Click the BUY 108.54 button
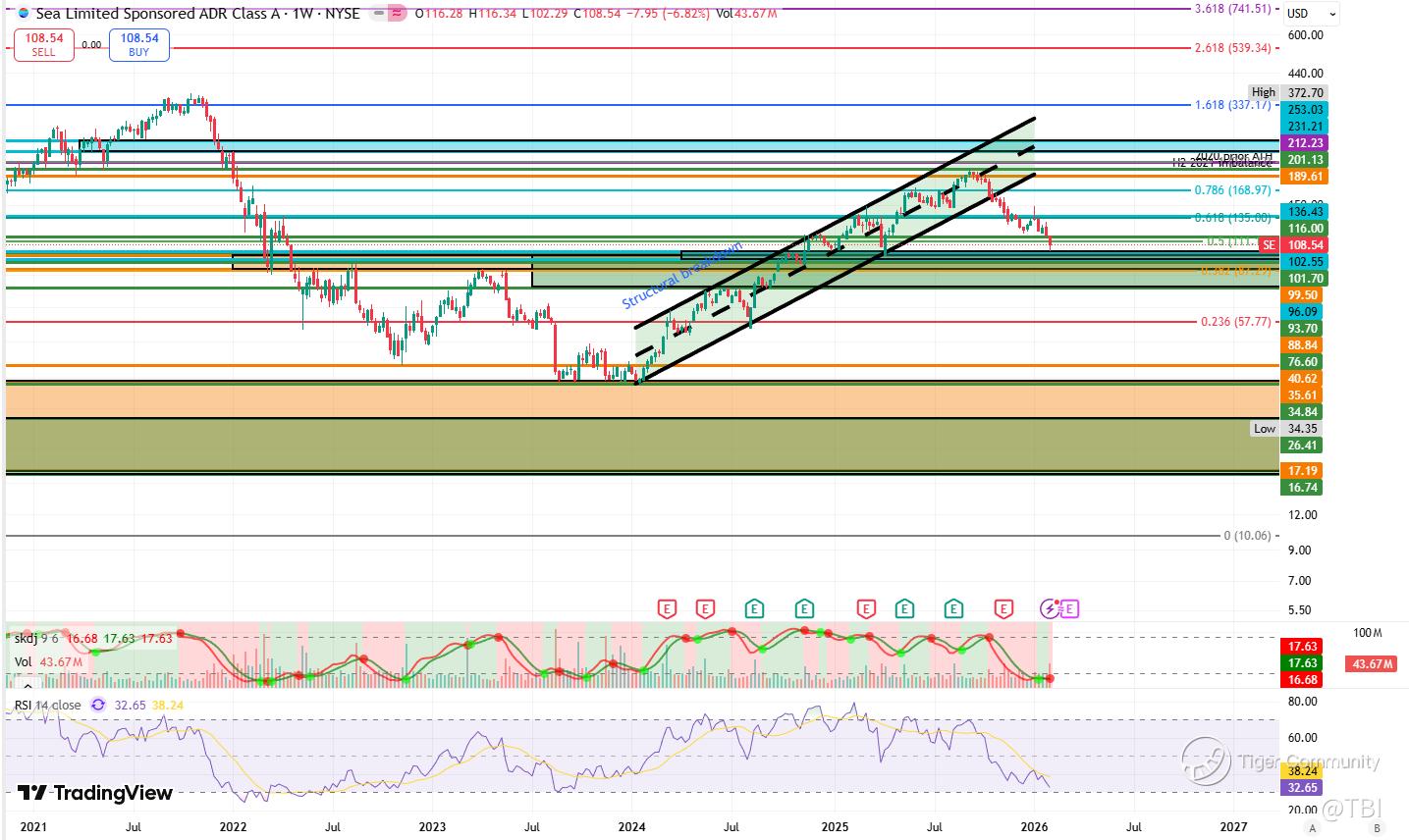The height and width of the screenshot is (840, 1409). pyautogui.click(x=139, y=45)
